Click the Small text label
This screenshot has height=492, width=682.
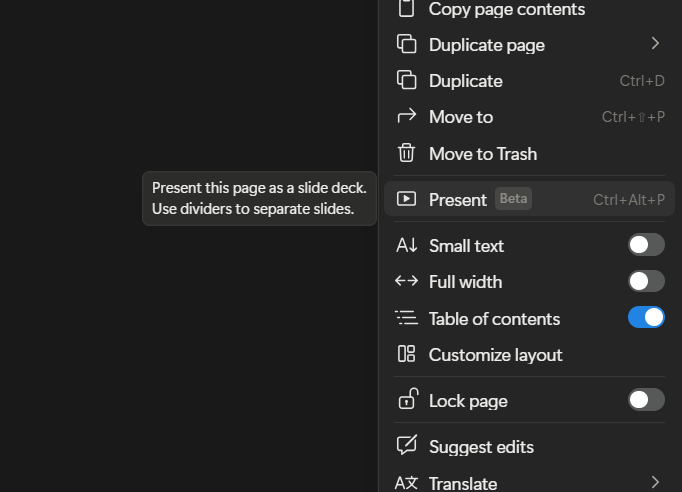(x=466, y=246)
